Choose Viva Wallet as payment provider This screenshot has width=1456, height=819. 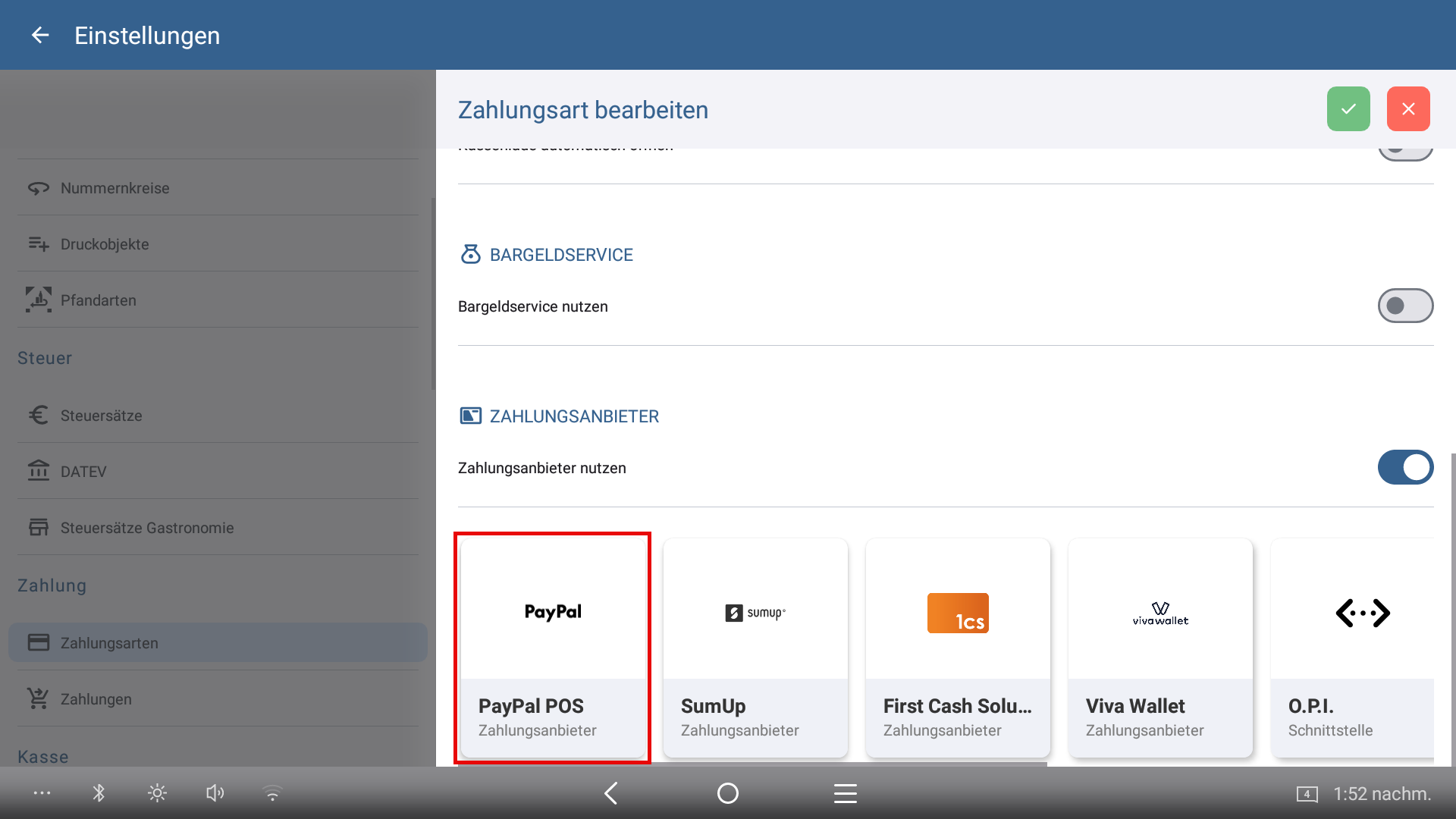[x=1160, y=648]
